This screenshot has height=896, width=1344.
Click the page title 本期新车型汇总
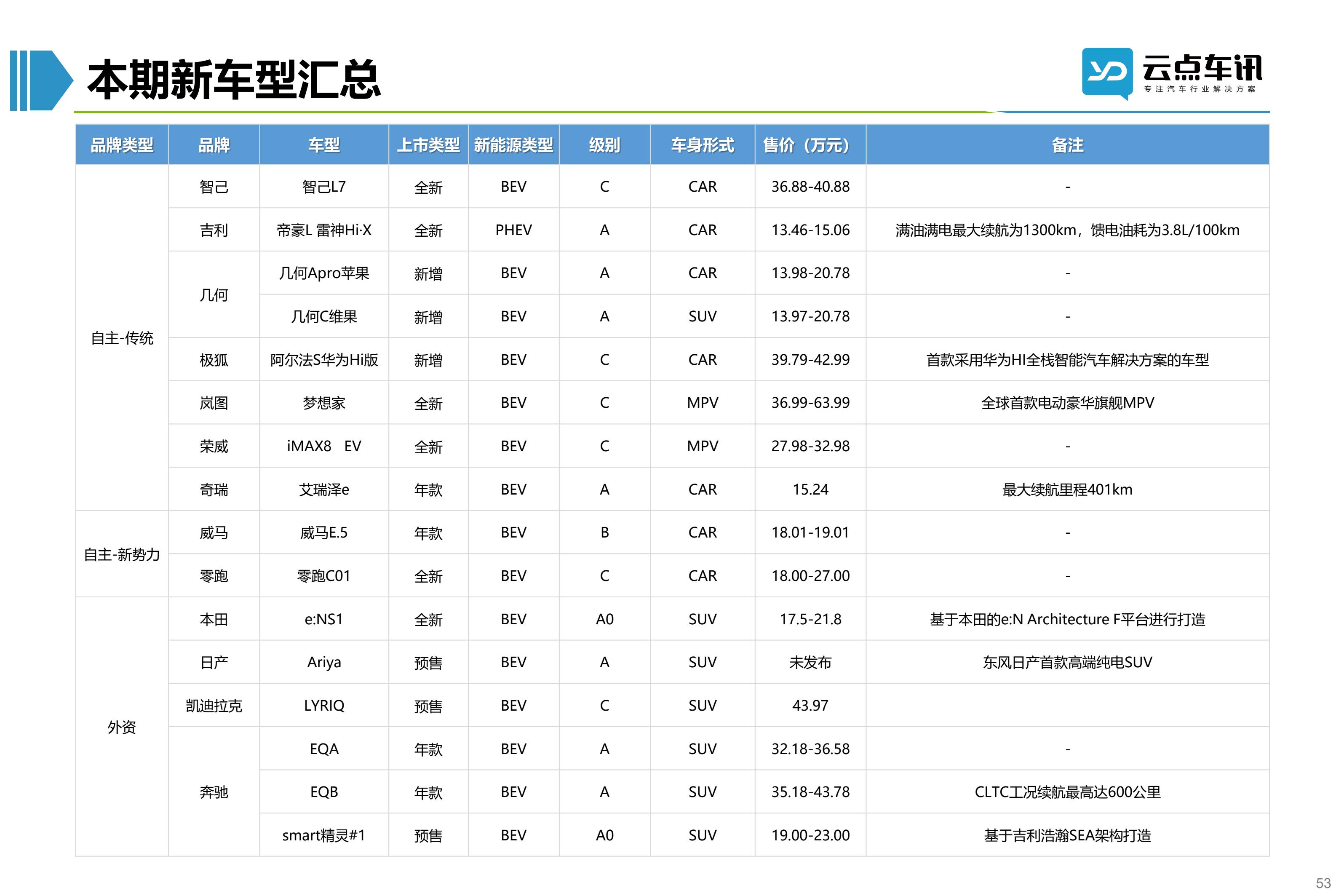click(x=234, y=80)
